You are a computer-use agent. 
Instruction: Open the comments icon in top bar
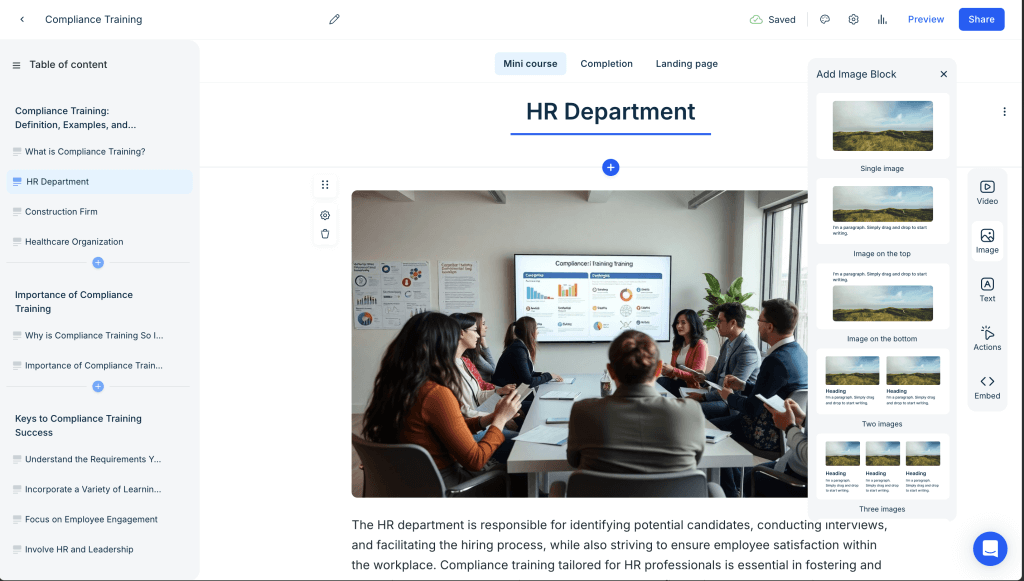[825, 19]
